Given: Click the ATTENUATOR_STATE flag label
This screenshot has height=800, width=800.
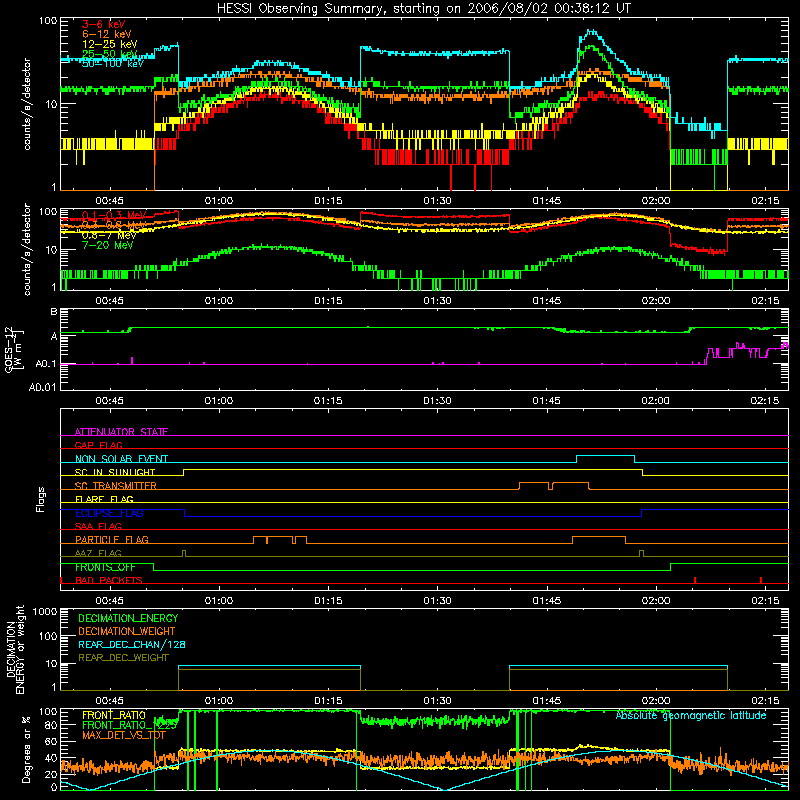Looking at the screenshot, I should coord(121,432).
